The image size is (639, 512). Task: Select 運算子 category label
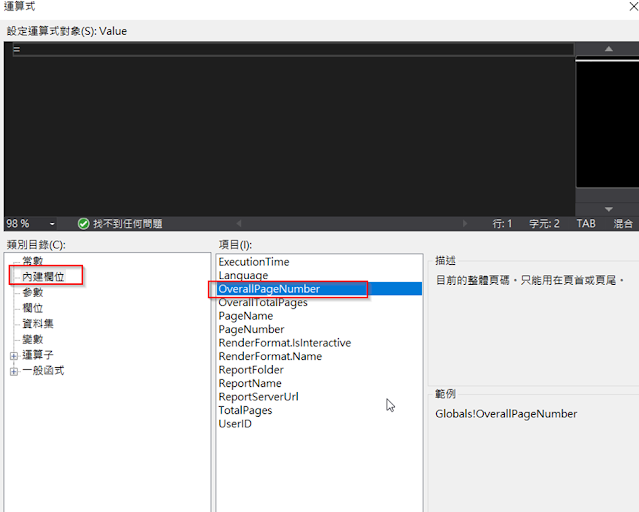38,355
